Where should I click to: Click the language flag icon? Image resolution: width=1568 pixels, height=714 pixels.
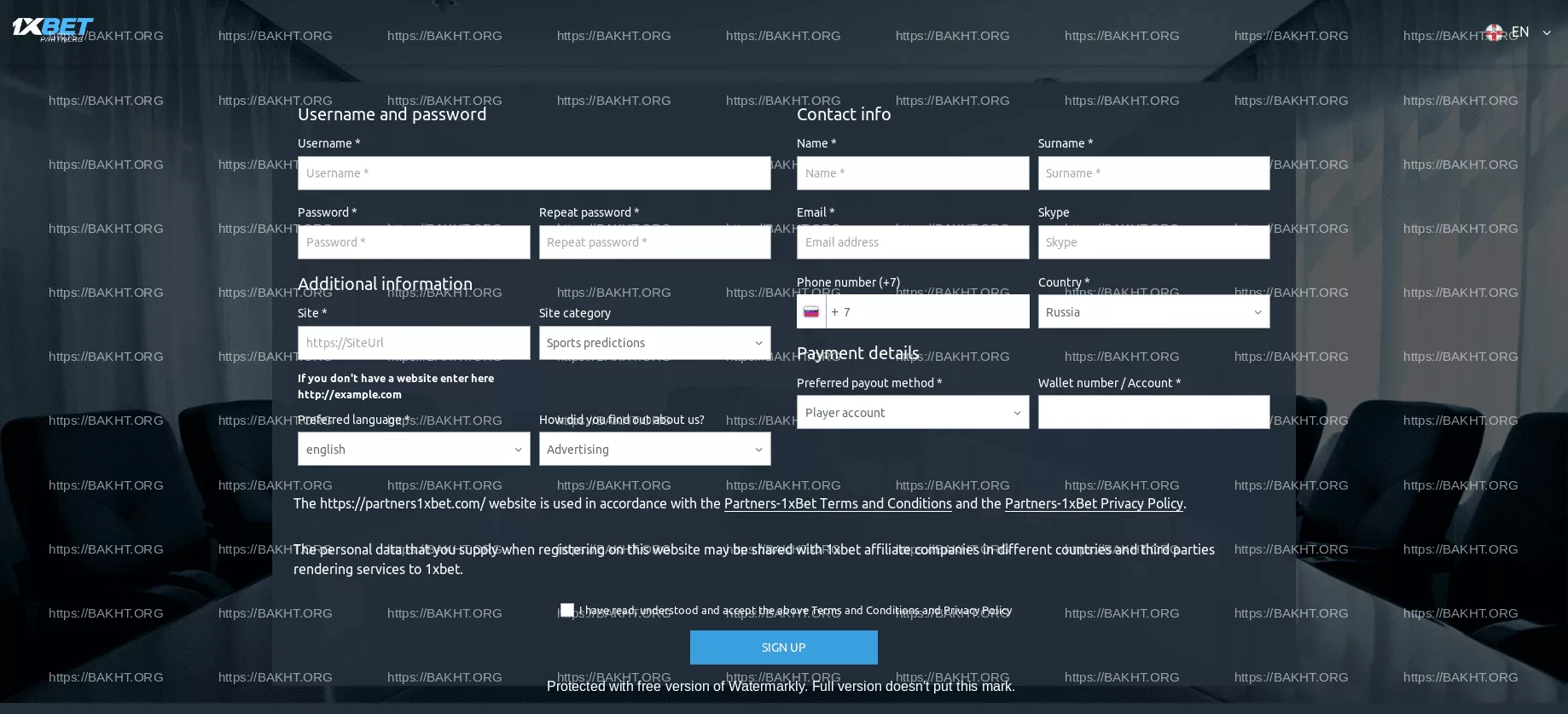tap(1494, 32)
